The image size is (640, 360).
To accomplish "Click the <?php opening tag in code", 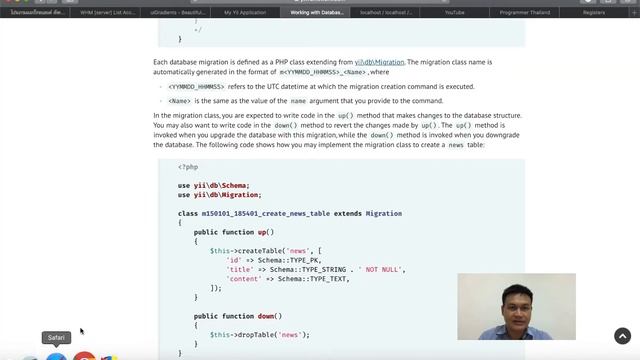I will (188, 167).
